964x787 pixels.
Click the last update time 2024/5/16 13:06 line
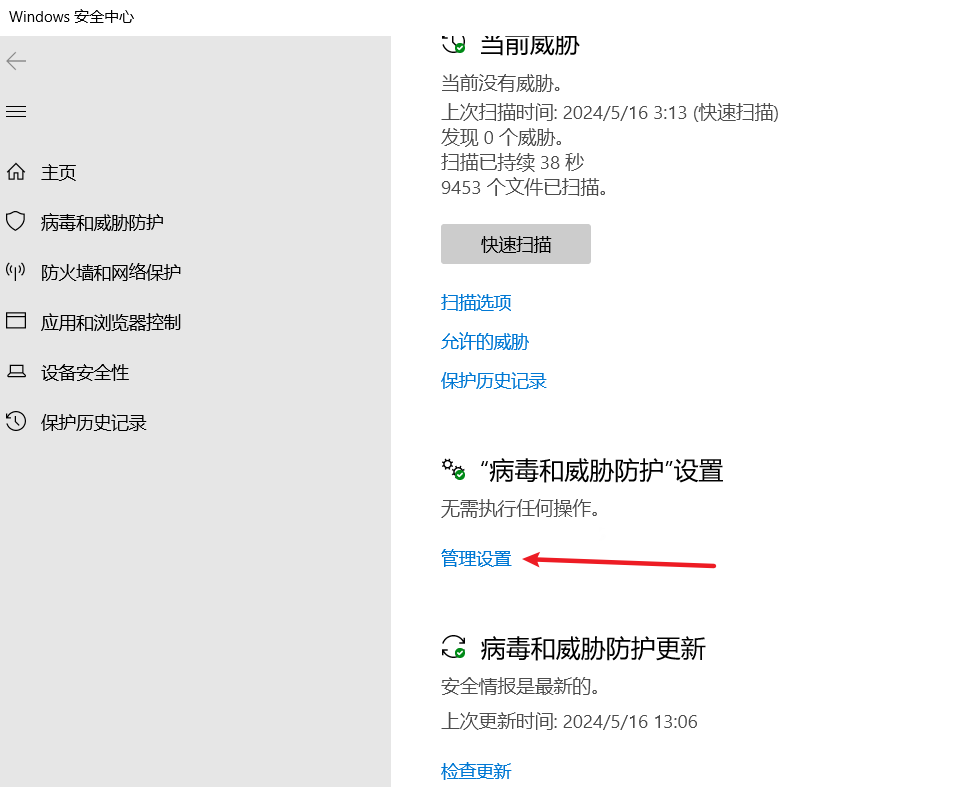tap(569, 721)
